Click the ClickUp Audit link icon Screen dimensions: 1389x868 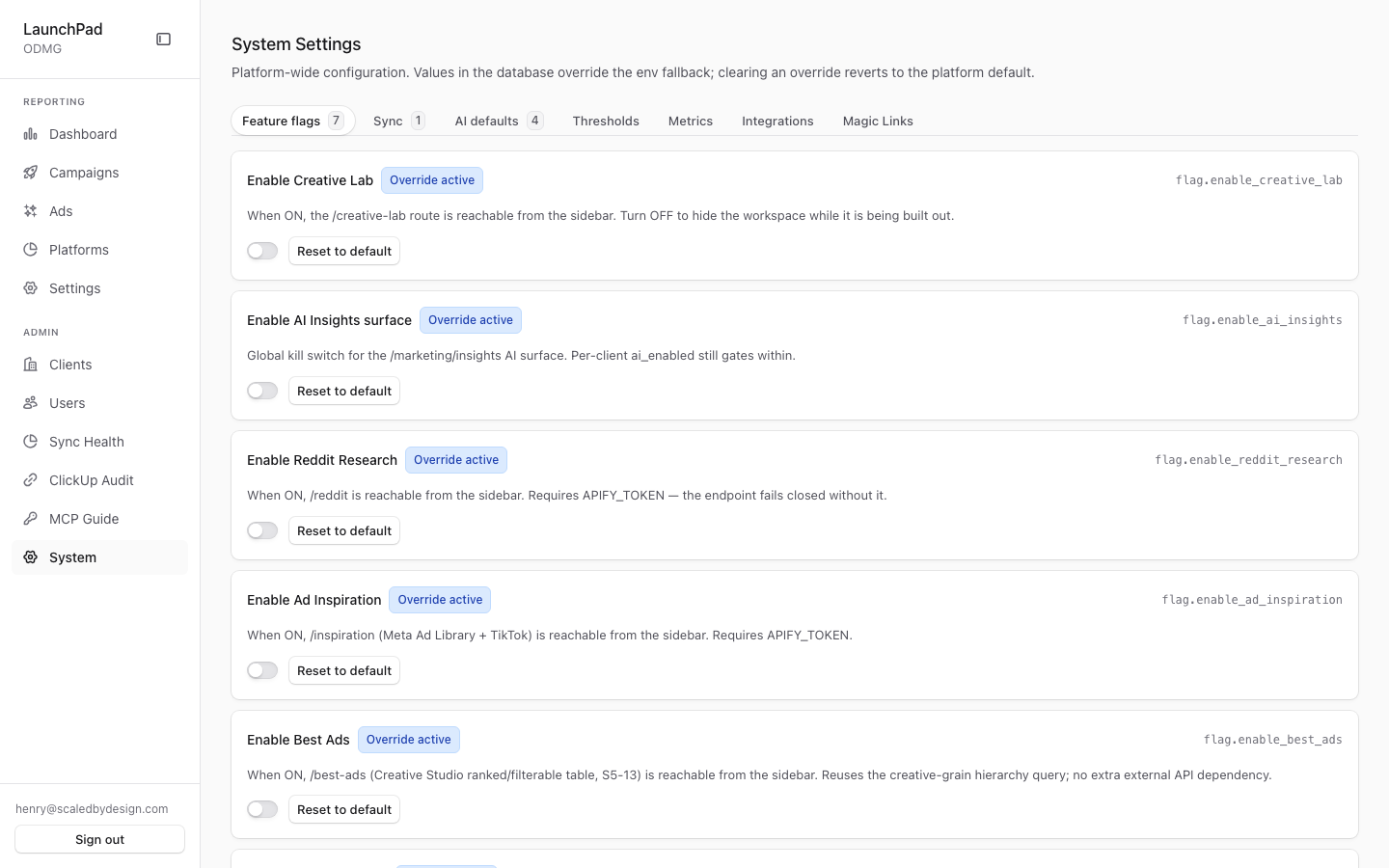(x=31, y=480)
